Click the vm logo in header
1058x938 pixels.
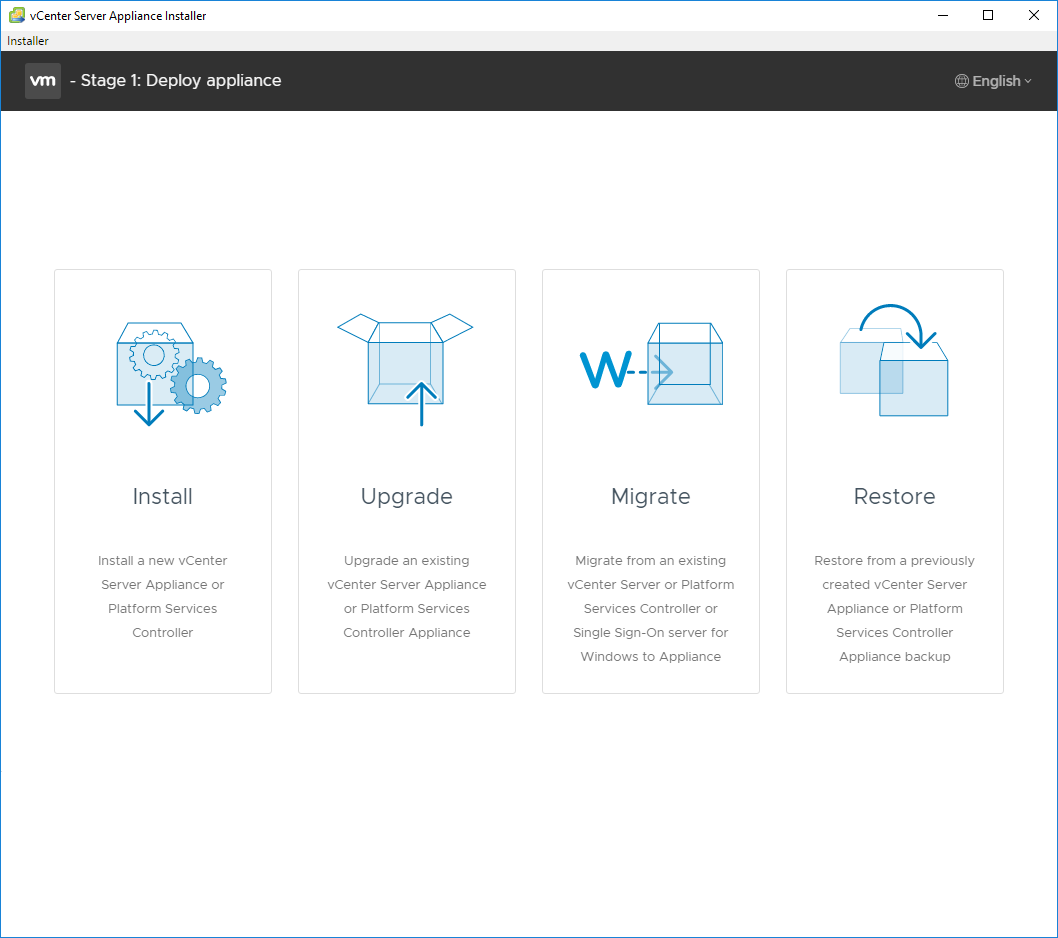[x=43, y=80]
